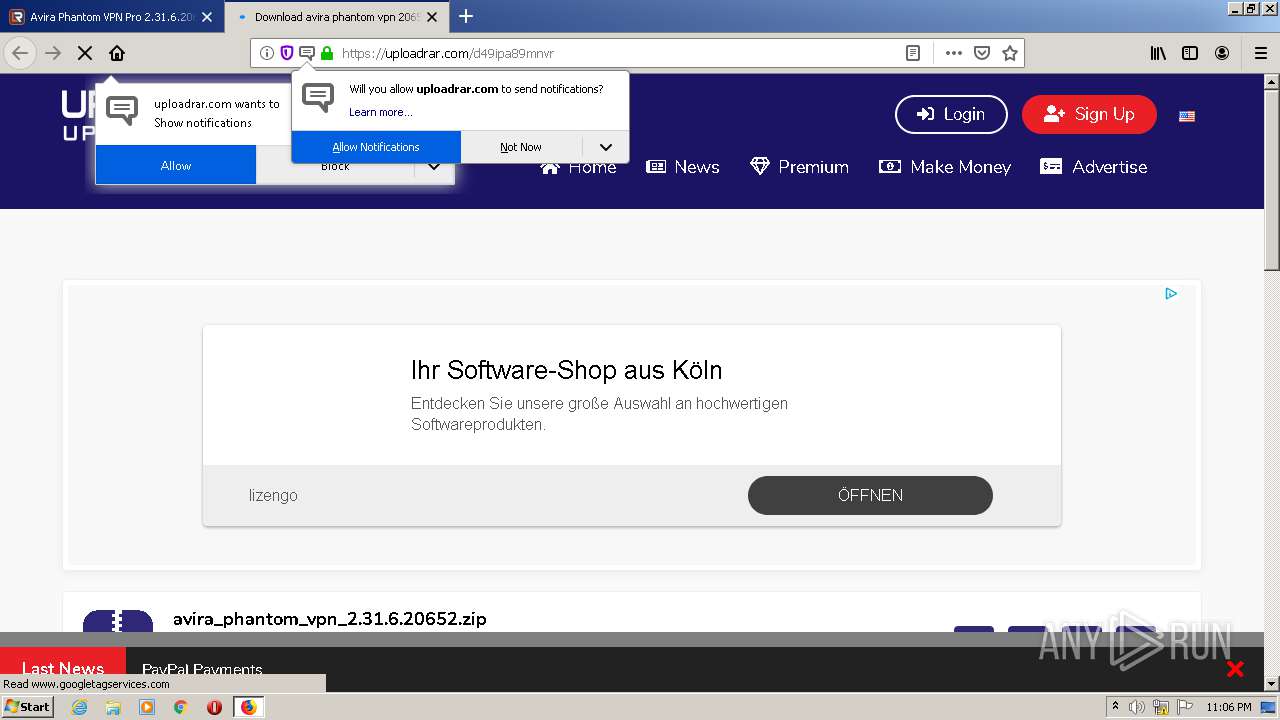Open the volume control in system tray
This screenshot has height=720, width=1280.
pyautogui.click(x=1137, y=707)
